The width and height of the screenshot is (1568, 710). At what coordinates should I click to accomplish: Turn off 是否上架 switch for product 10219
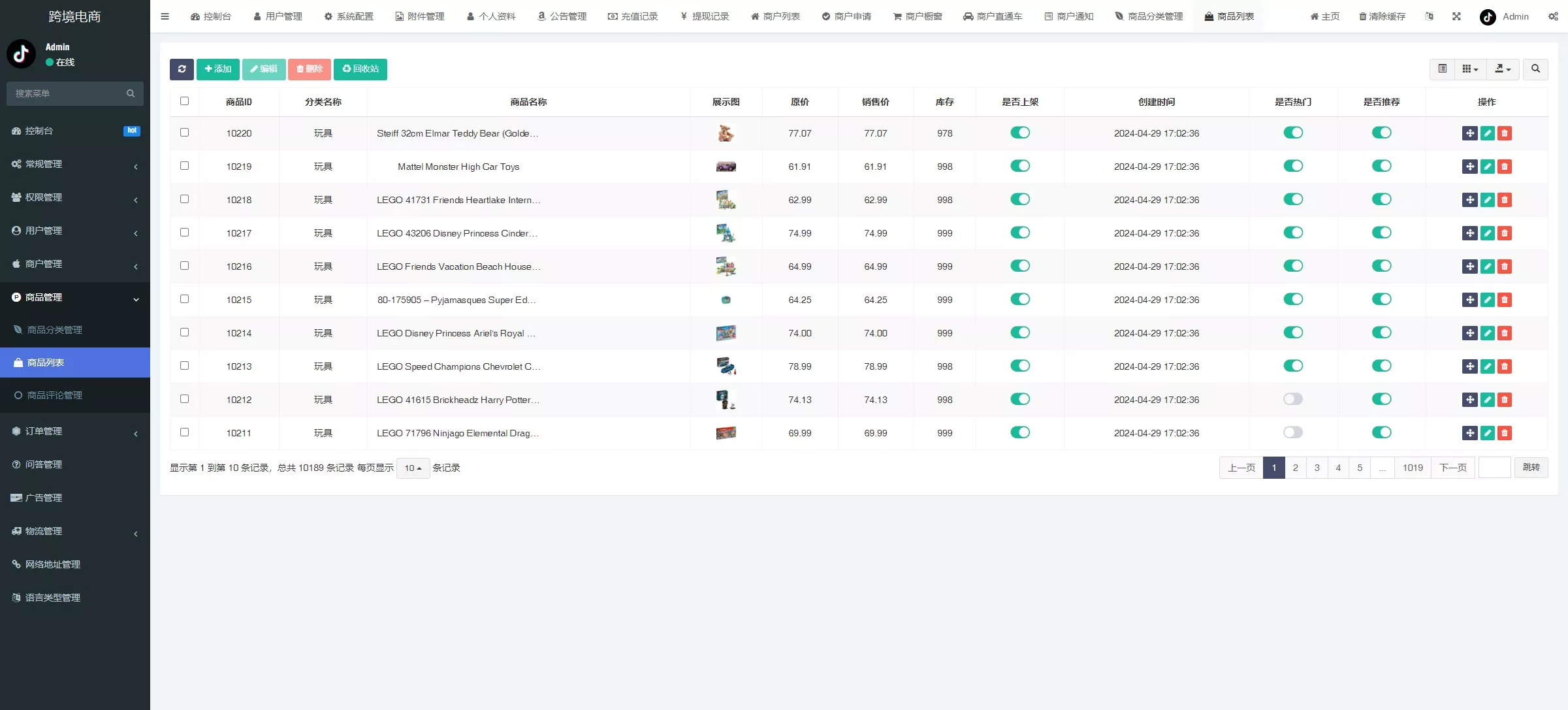(x=1019, y=166)
